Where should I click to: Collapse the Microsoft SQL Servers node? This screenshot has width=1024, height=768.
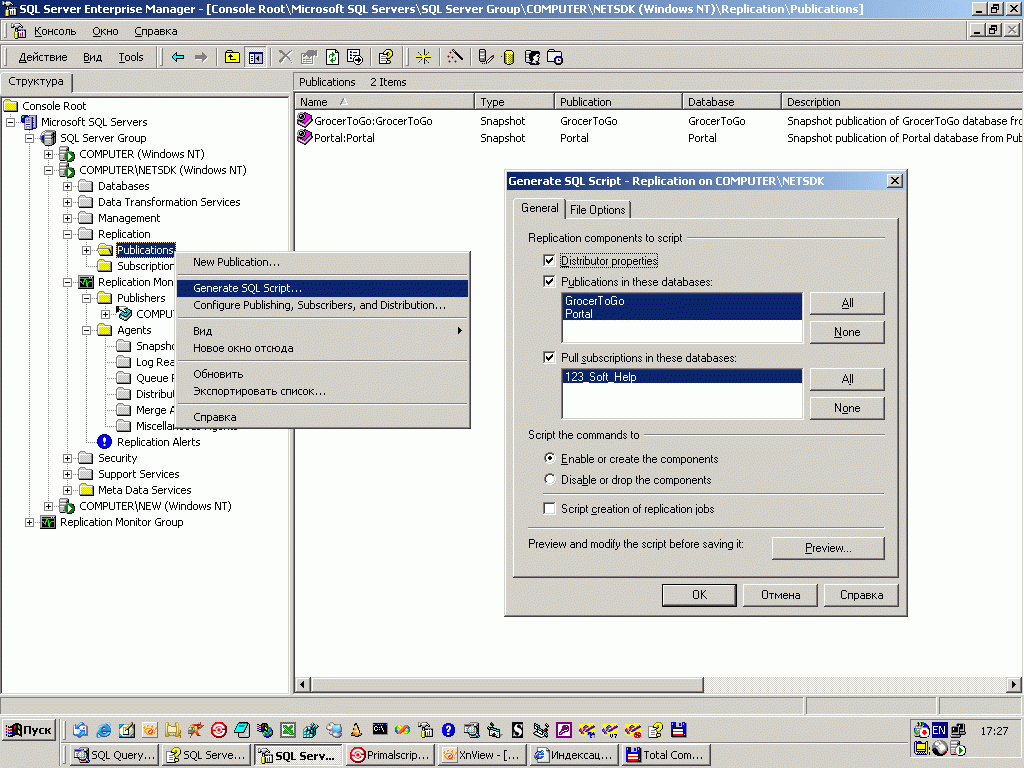click(x=10, y=122)
